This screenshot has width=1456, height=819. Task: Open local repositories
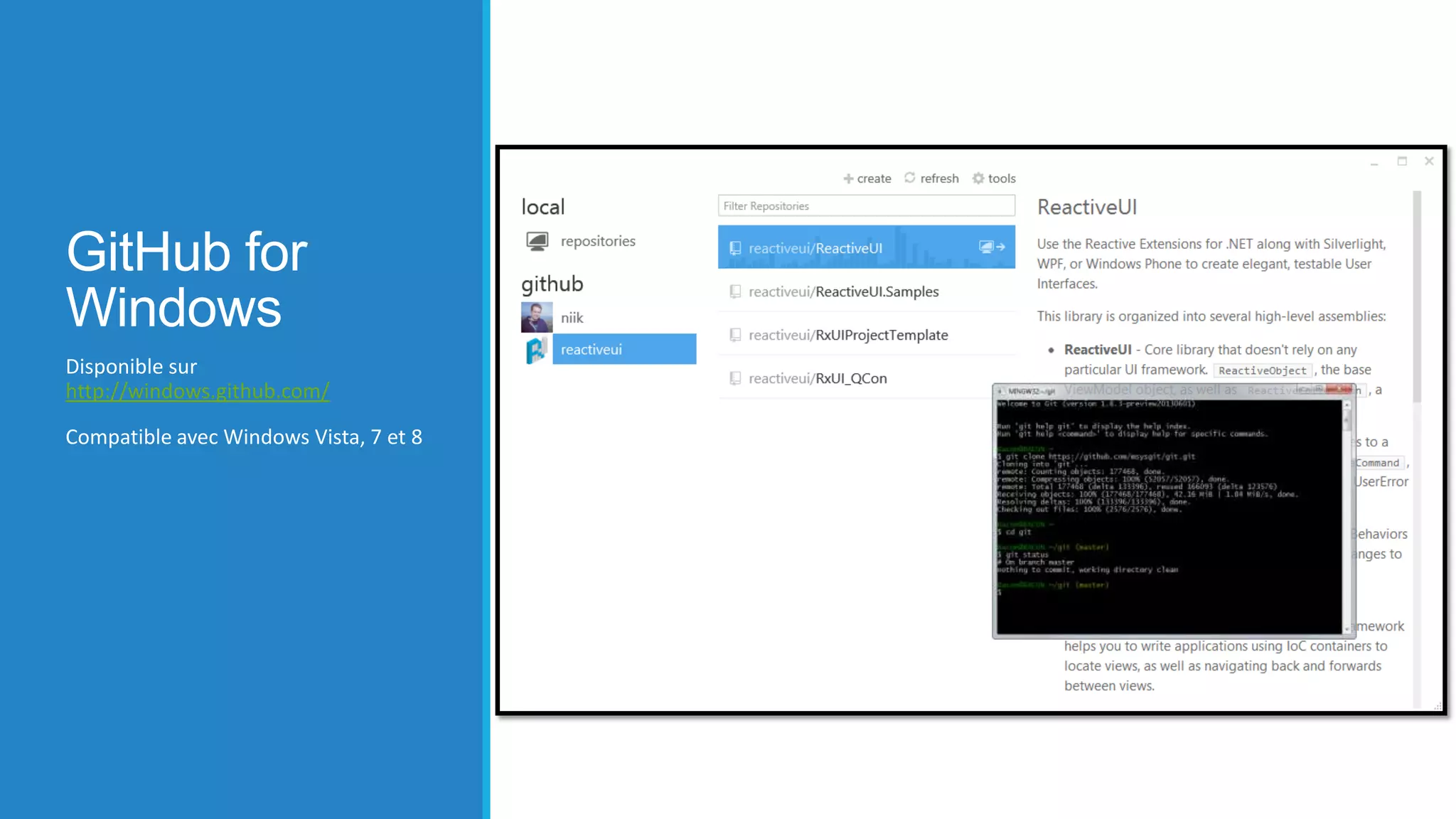(x=598, y=241)
